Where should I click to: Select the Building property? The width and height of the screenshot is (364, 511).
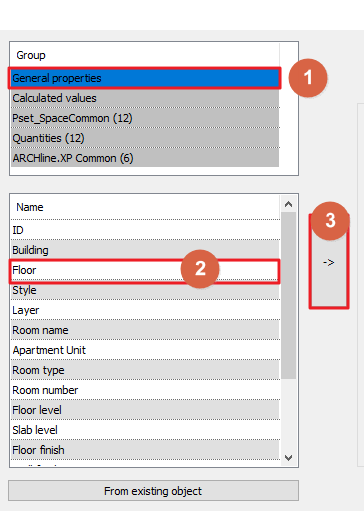(145, 250)
